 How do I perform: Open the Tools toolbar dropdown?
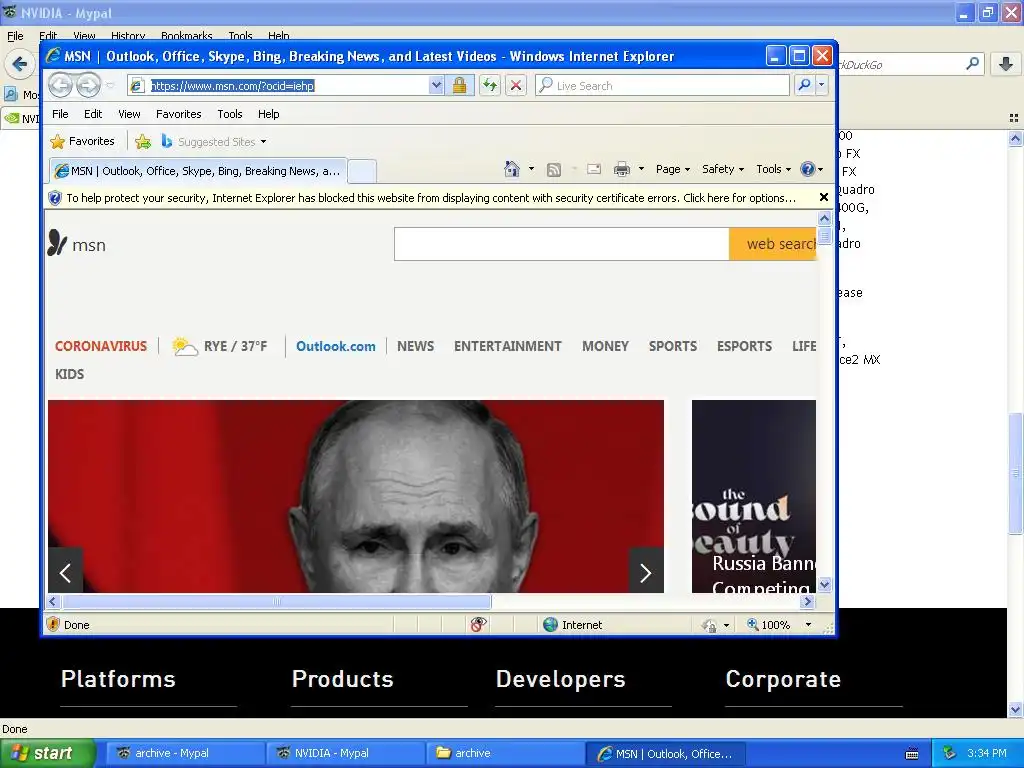click(773, 169)
